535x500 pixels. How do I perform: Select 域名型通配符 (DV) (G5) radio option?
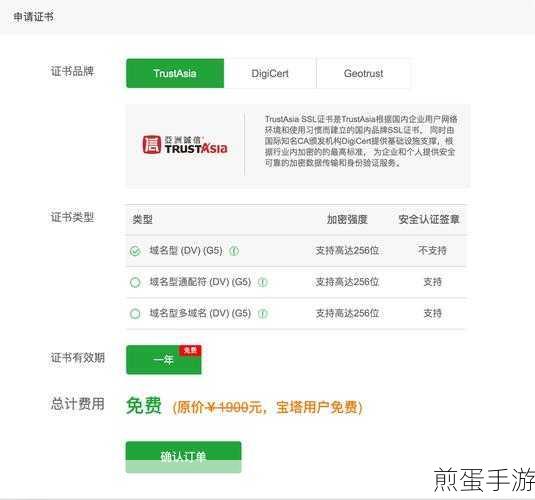coord(135,282)
